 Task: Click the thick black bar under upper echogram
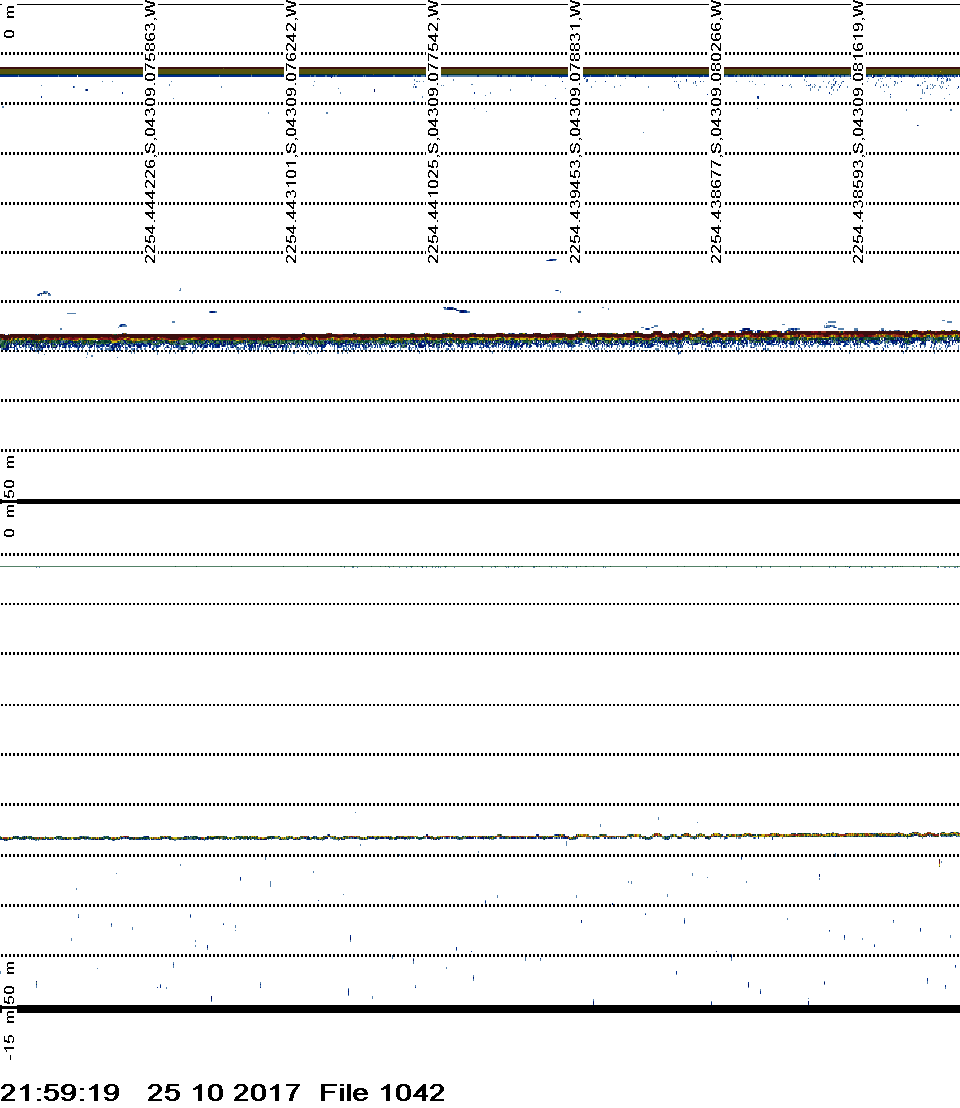pos(480,501)
